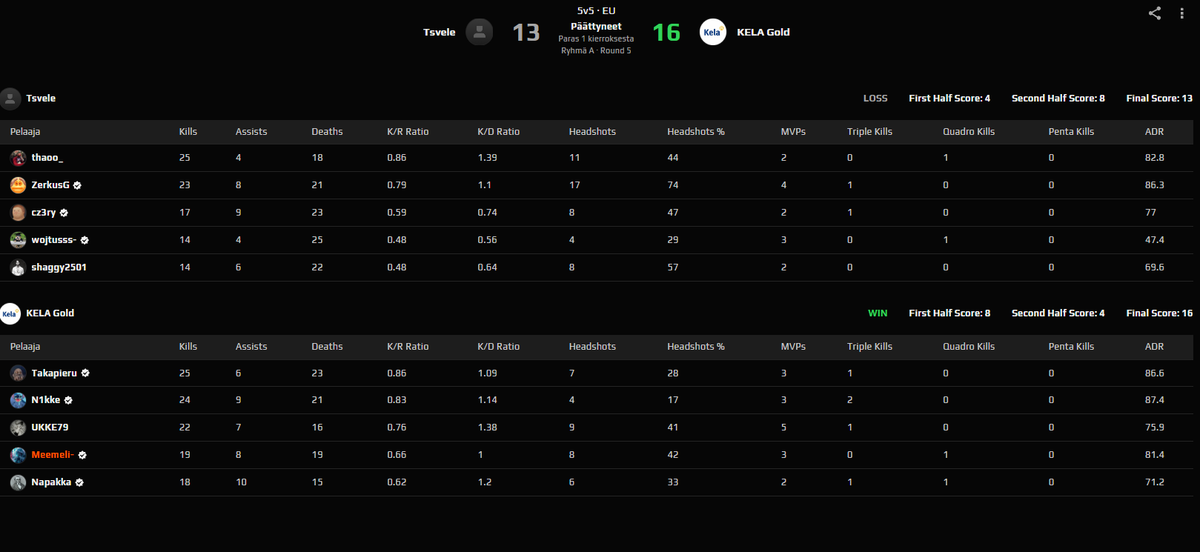Click thaoo_ ADR value 82.8
1200x552 pixels.
coord(1155,158)
